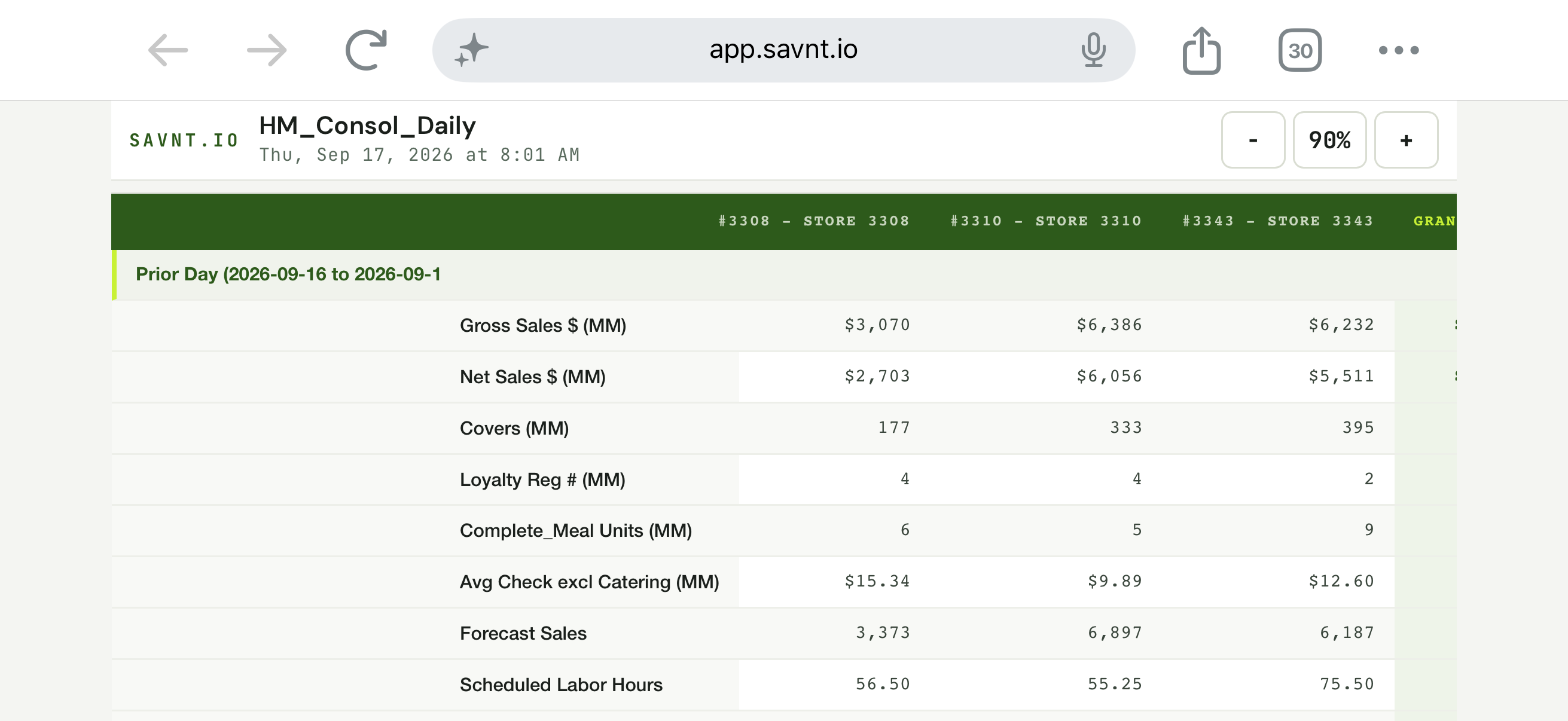Open the tab switcher showing 30 tabs

[x=1299, y=50]
